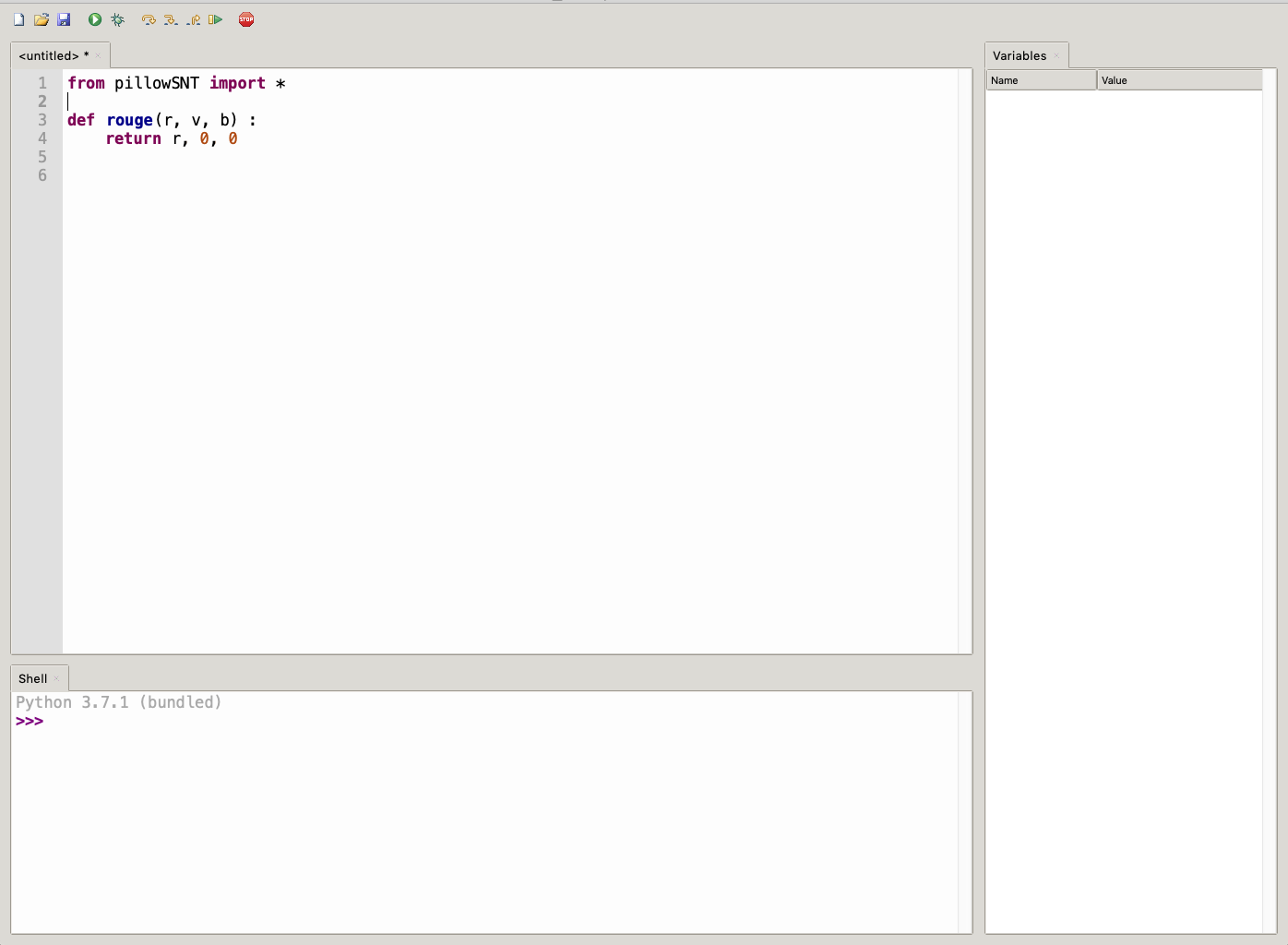This screenshot has height=945, width=1288.
Task: Stop the program with red STOP icon
Action: (246, 19)
